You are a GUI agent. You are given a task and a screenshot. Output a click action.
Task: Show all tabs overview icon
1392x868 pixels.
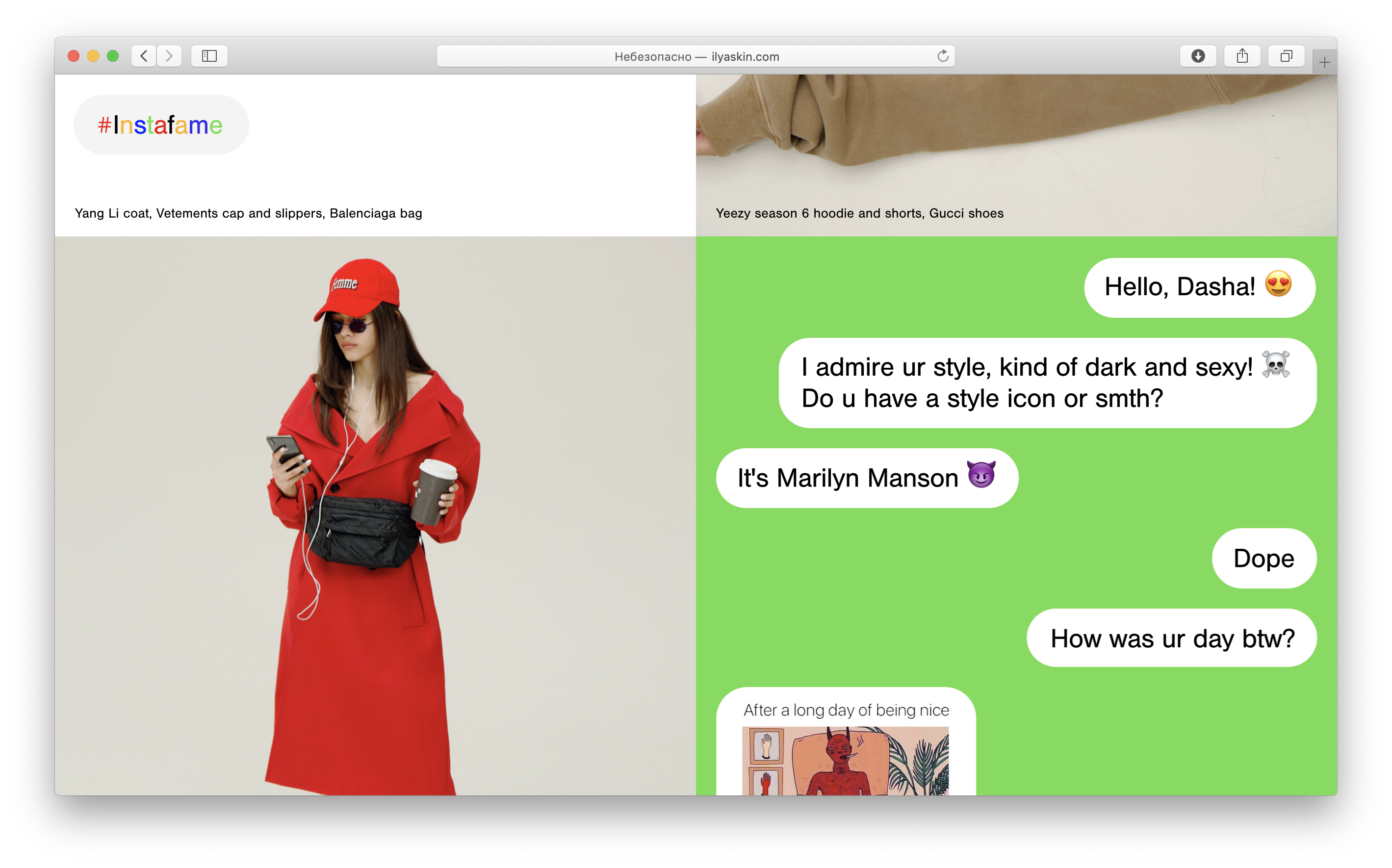(x=1287, y=56)
